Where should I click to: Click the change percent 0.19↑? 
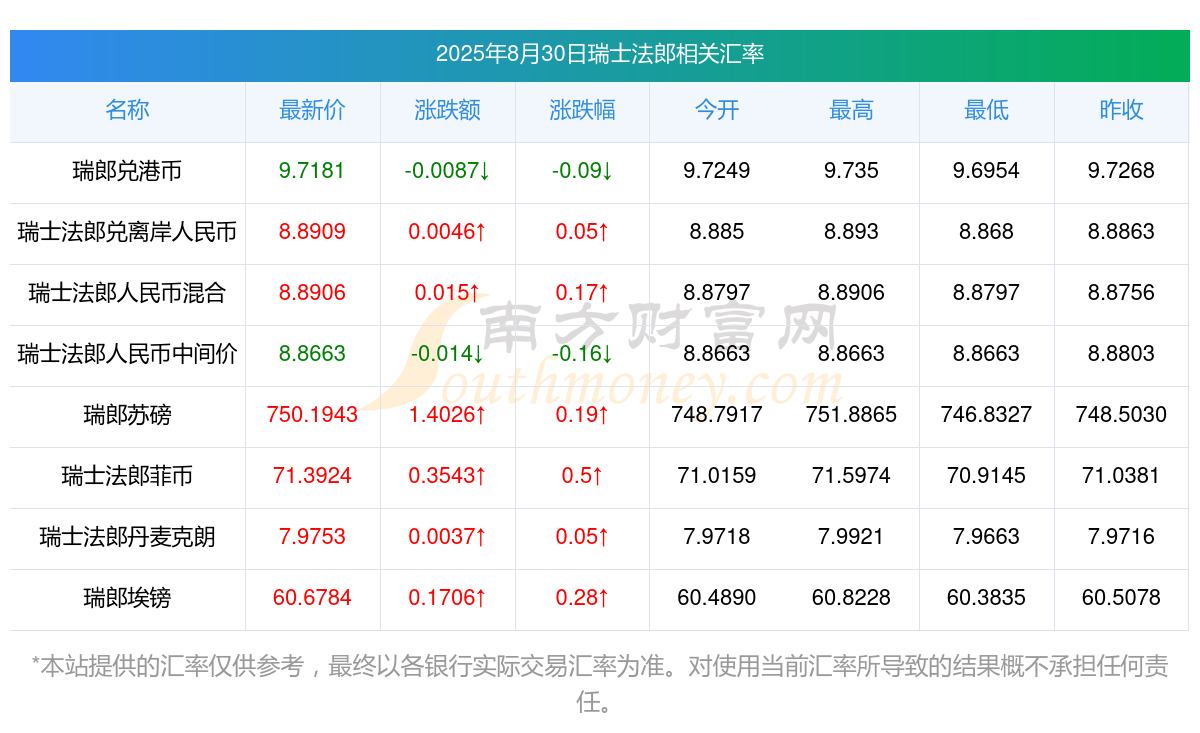point(582,415)
